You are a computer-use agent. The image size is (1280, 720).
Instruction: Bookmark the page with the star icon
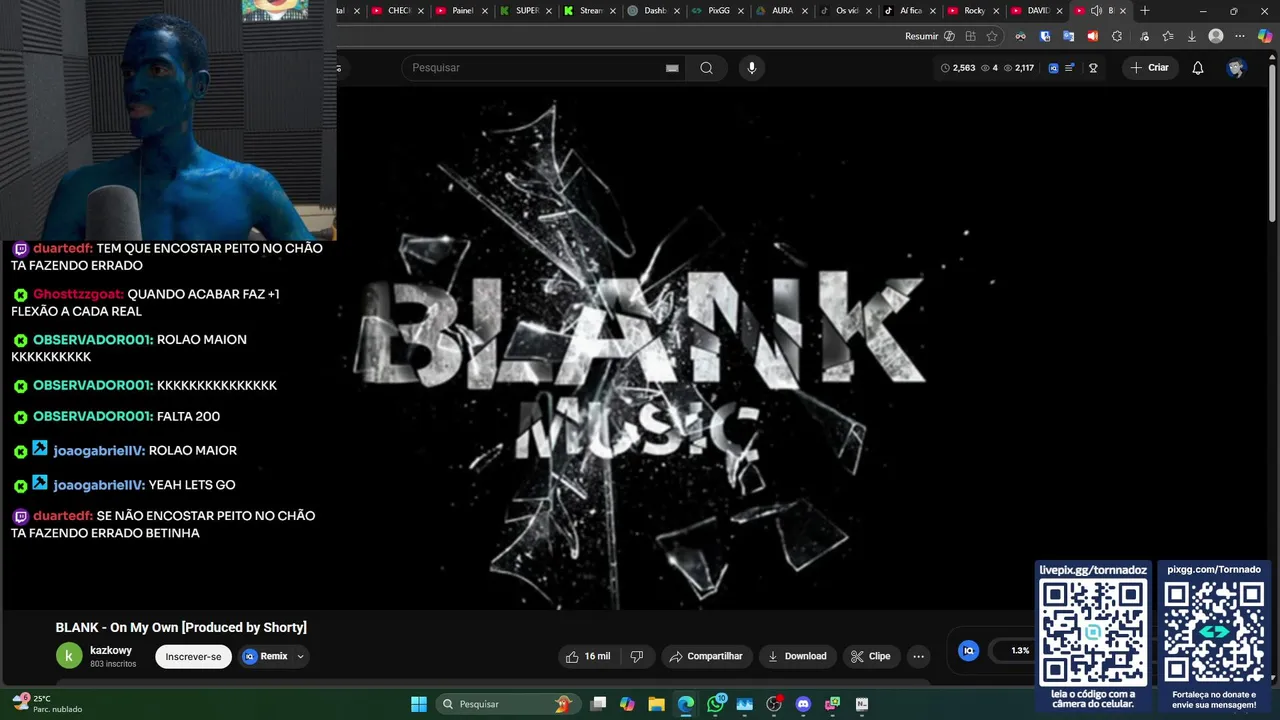click(992, 36)
